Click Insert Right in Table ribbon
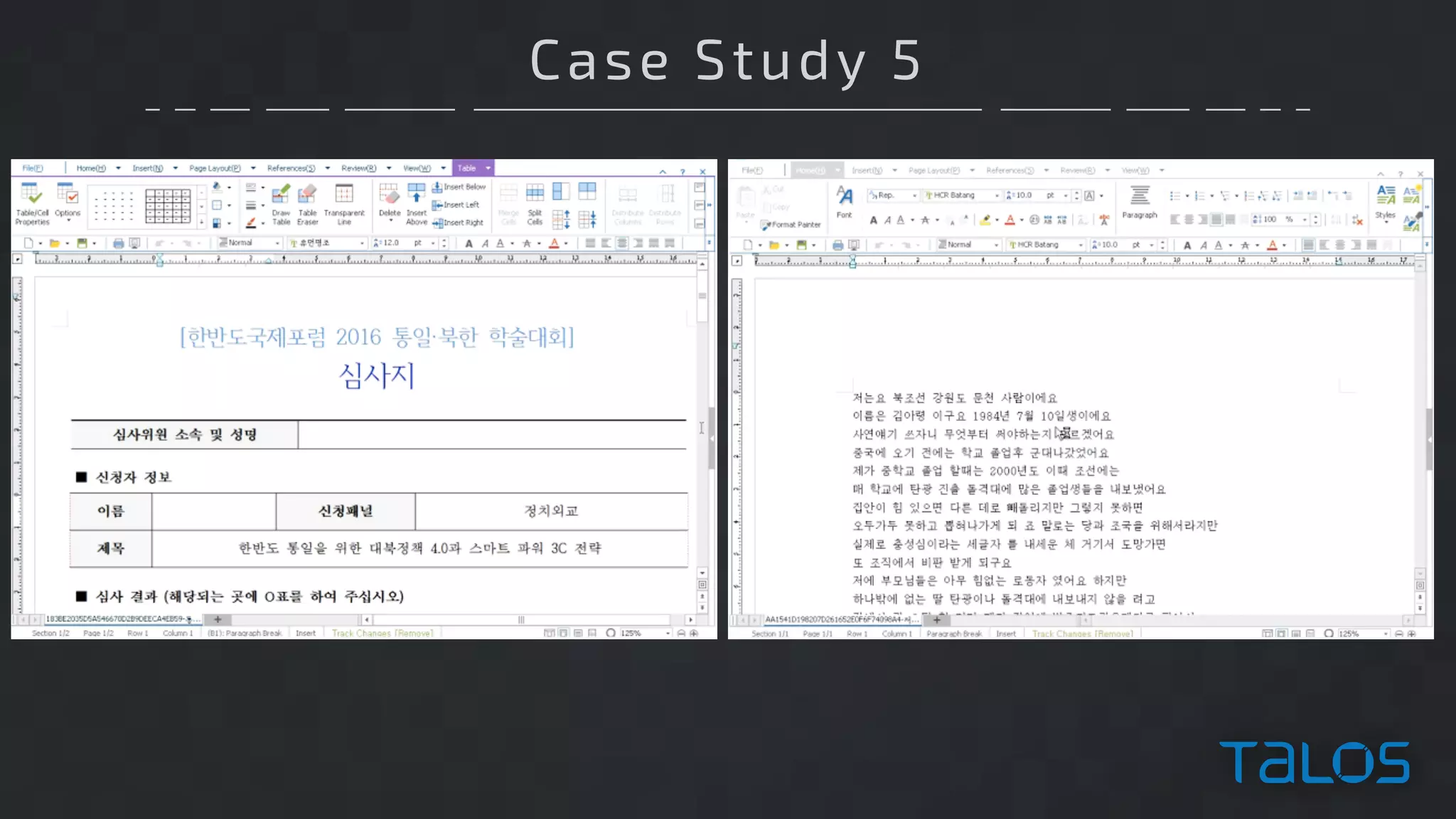 [458, 223]
